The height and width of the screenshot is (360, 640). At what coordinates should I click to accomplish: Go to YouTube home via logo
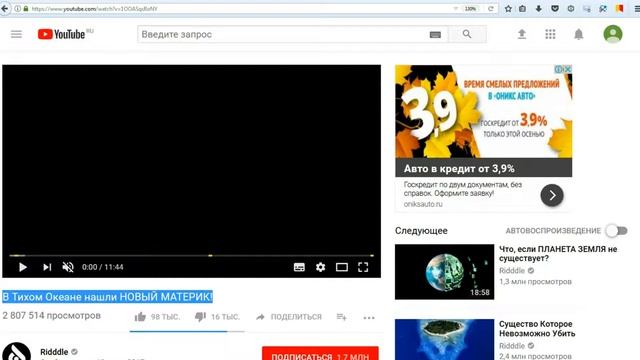62,34
